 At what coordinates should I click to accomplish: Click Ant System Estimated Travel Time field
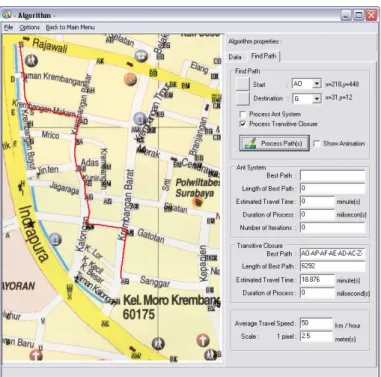point(317,202)
